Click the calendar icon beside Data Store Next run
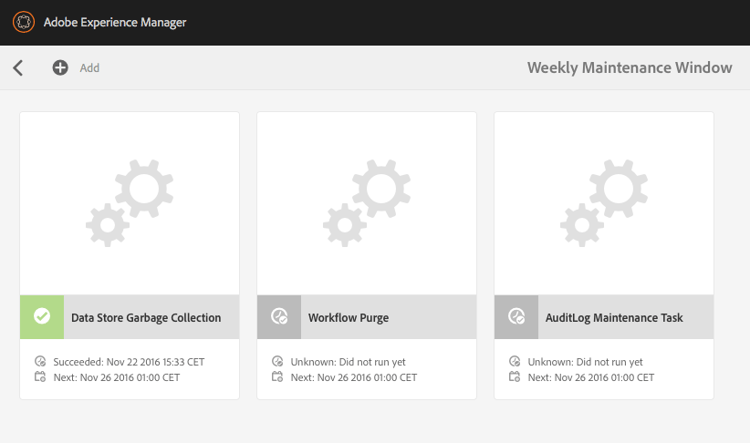Screen dimensions: 750x443 40,377
